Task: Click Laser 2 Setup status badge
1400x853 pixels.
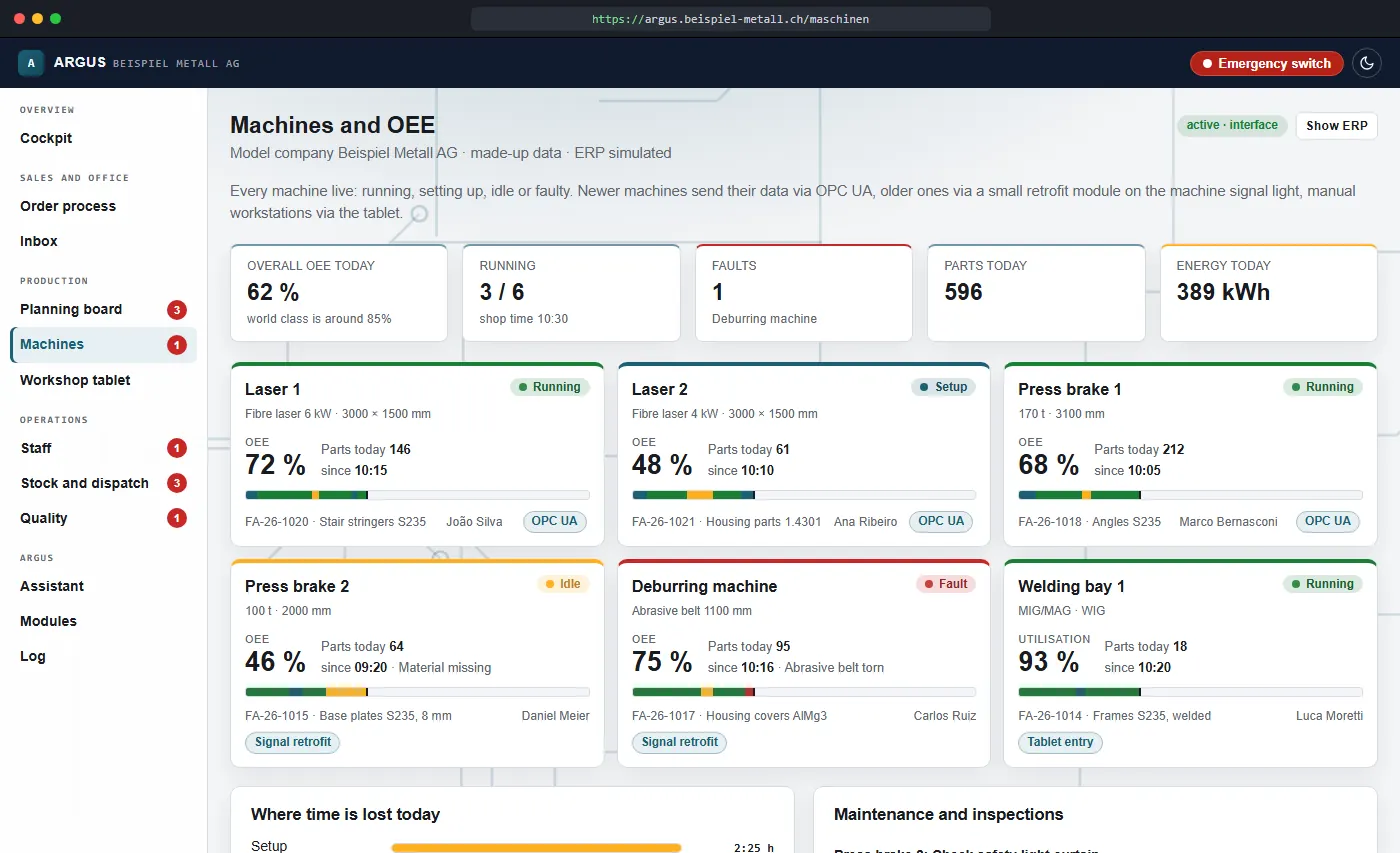Action: (x=943, y=387)
